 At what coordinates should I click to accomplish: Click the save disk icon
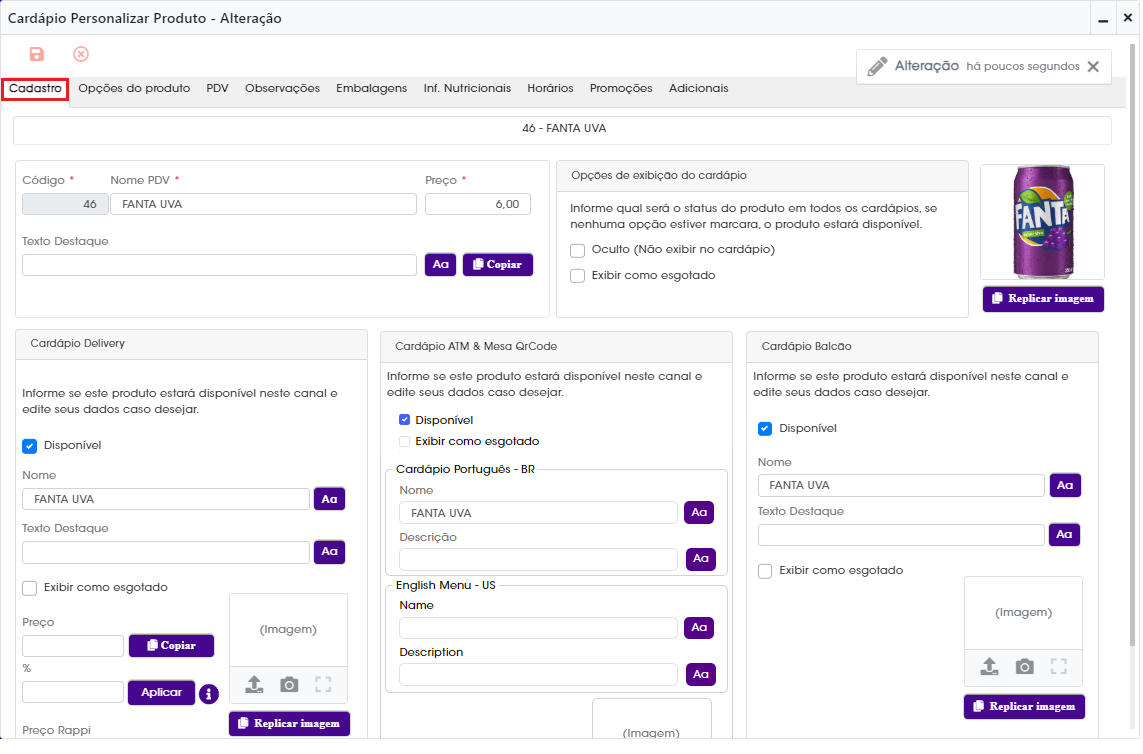pyautogui.click(x=36, y=54)
